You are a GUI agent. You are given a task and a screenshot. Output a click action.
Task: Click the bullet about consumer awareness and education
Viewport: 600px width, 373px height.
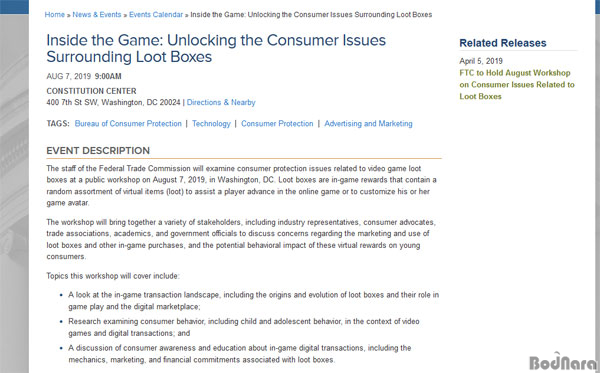click(240, 354)
